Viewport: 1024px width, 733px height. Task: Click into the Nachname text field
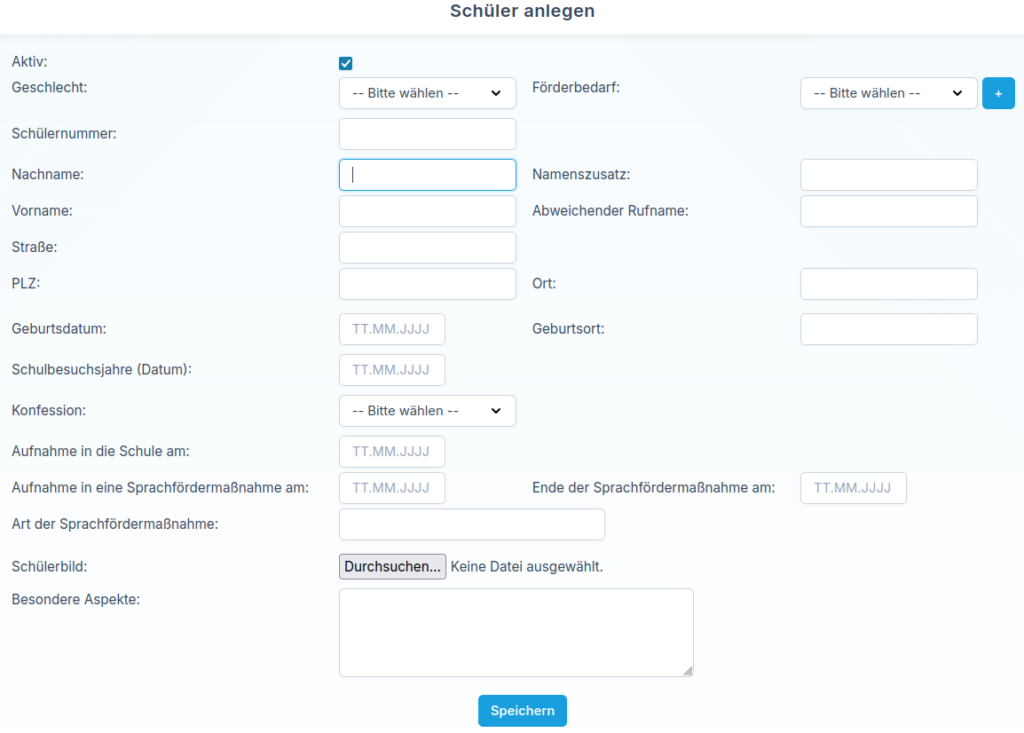(427, 175)
